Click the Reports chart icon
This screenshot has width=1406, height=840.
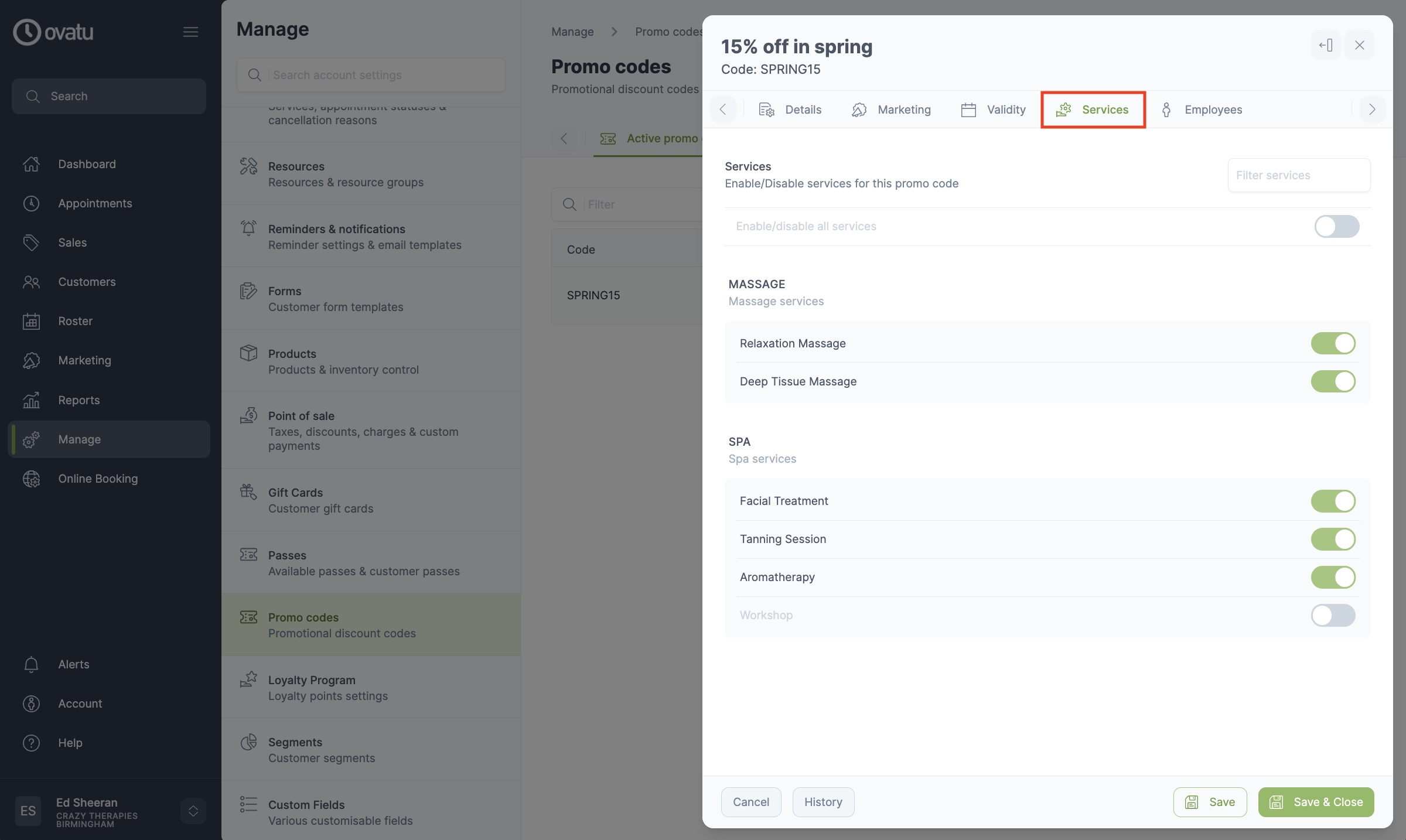pyautogui.click(x=32, y=399)
